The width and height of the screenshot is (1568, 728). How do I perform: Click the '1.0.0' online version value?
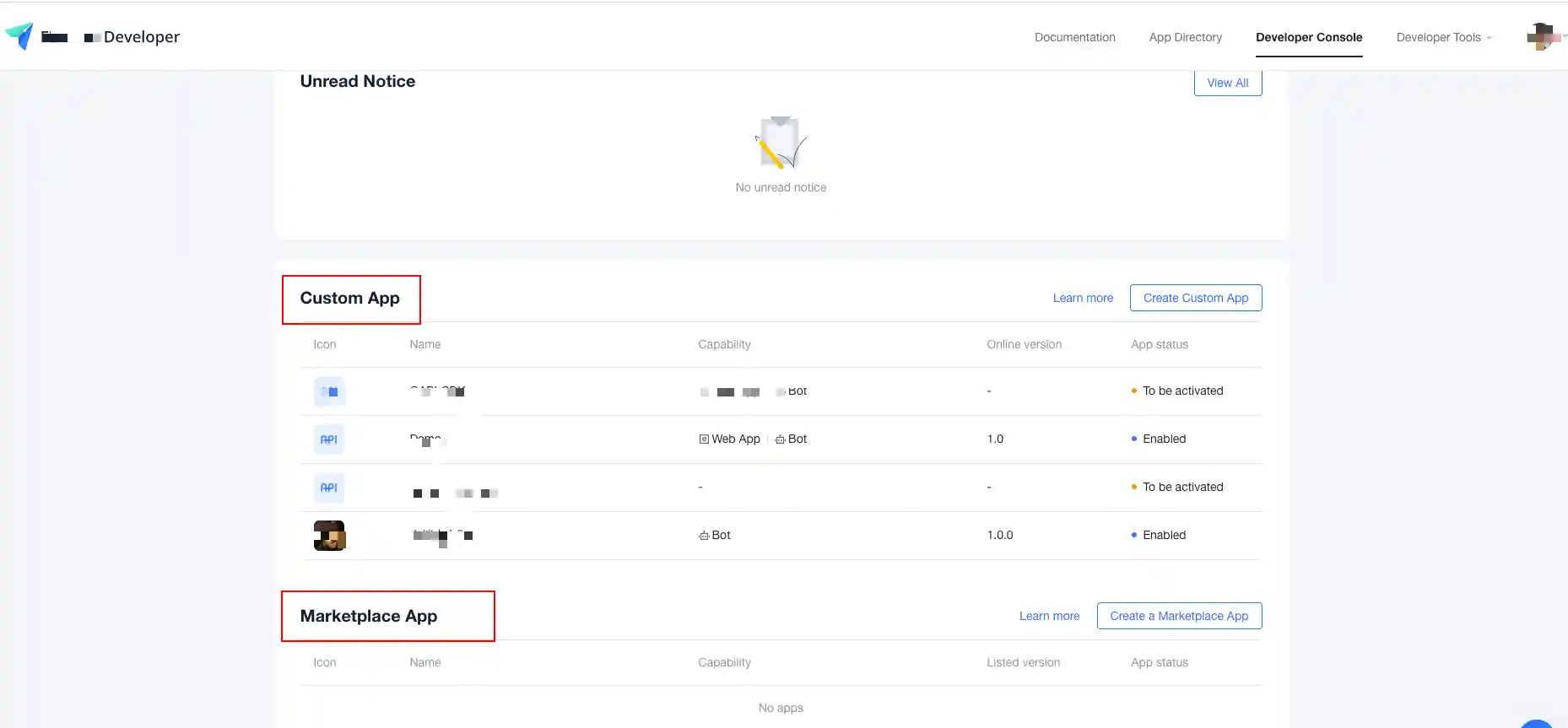[1000, 535]
